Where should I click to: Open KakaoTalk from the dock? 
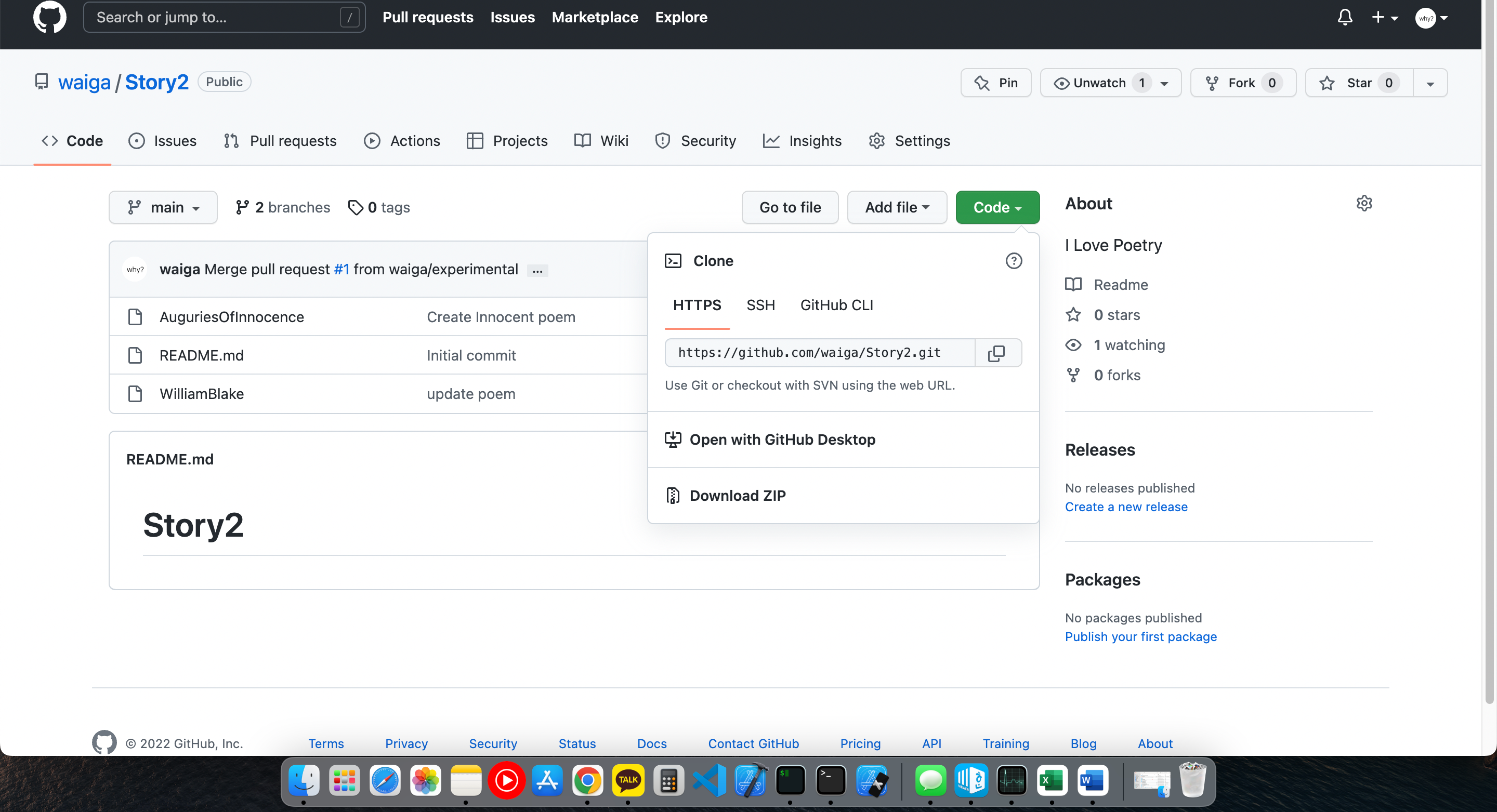point(628,781)
